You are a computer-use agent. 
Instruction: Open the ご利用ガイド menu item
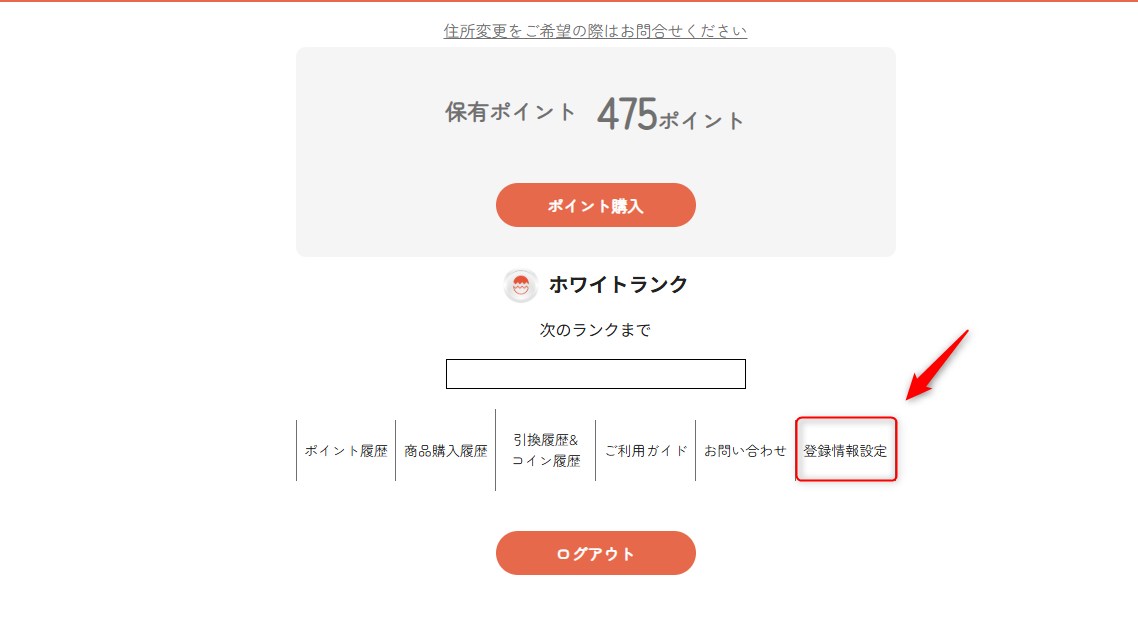tap(646, 451)
